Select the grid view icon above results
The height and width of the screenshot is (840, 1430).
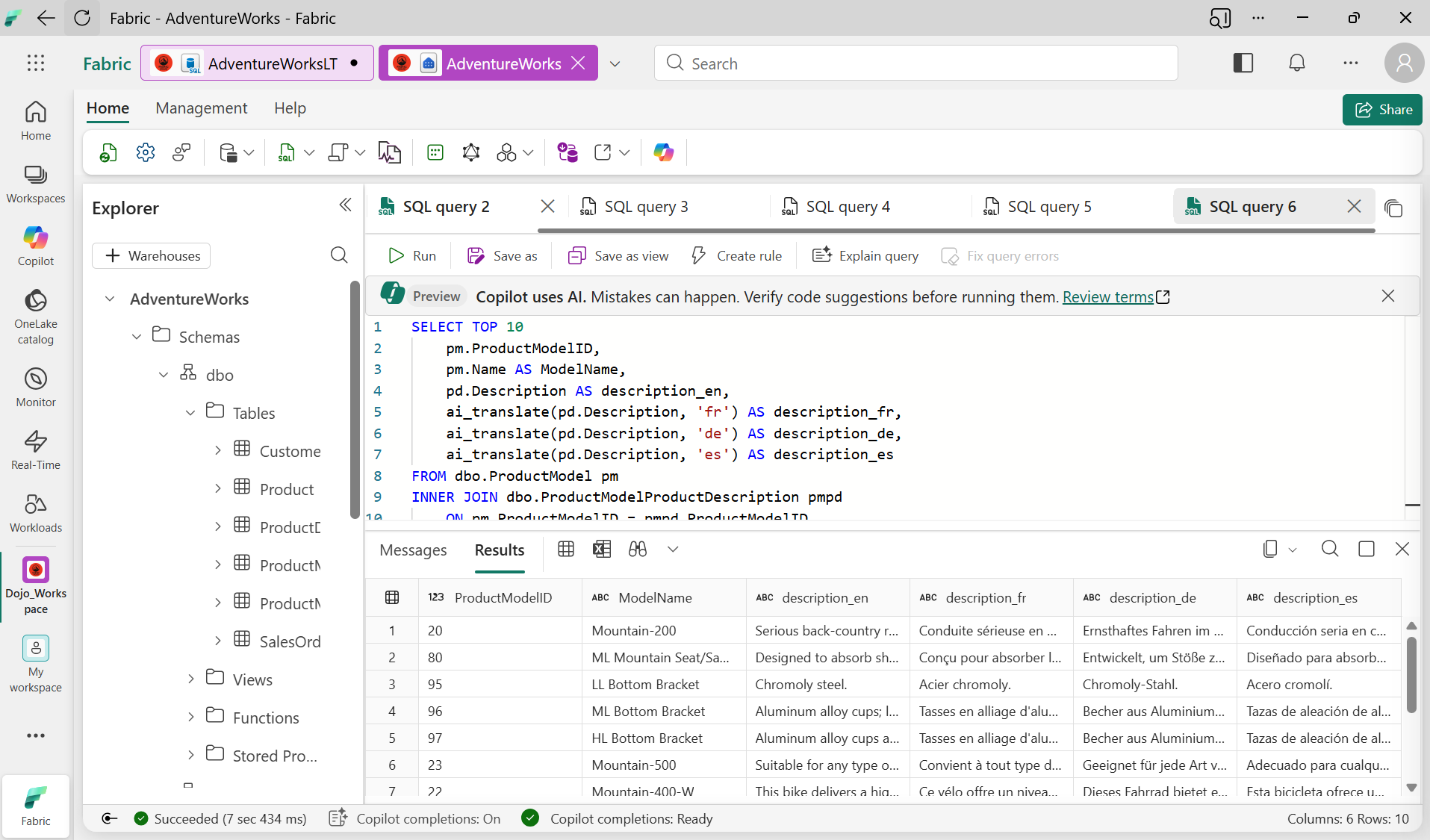pyautogui.click(x=565, y=549)
